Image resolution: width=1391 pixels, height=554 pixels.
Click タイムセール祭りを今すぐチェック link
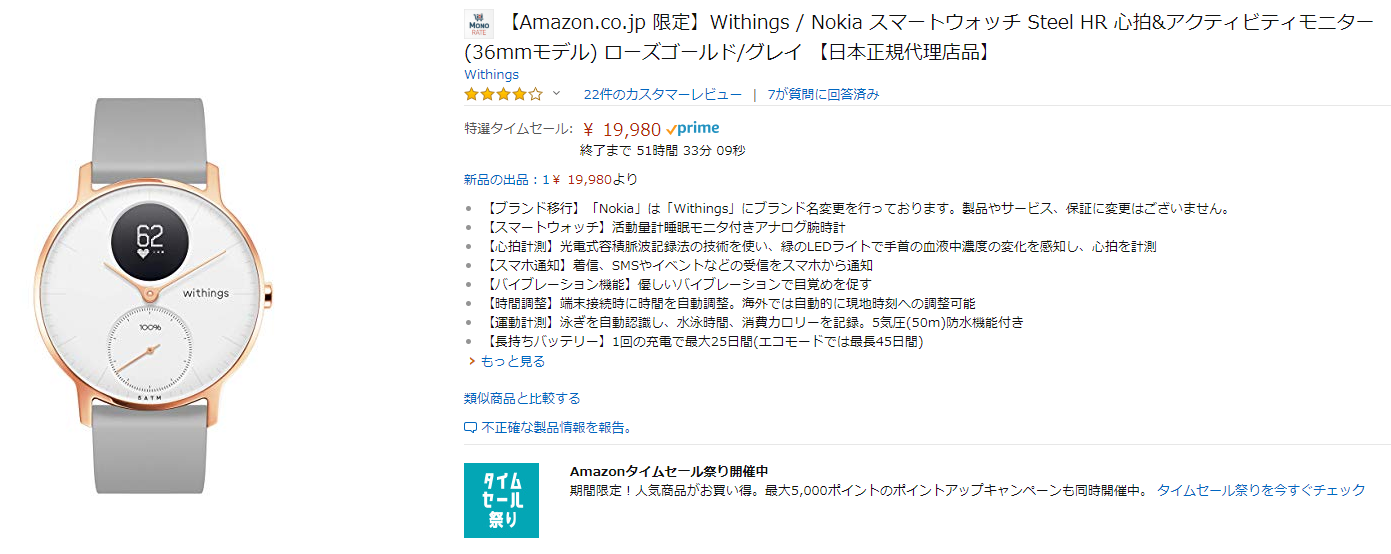[x=1260, y=490]
